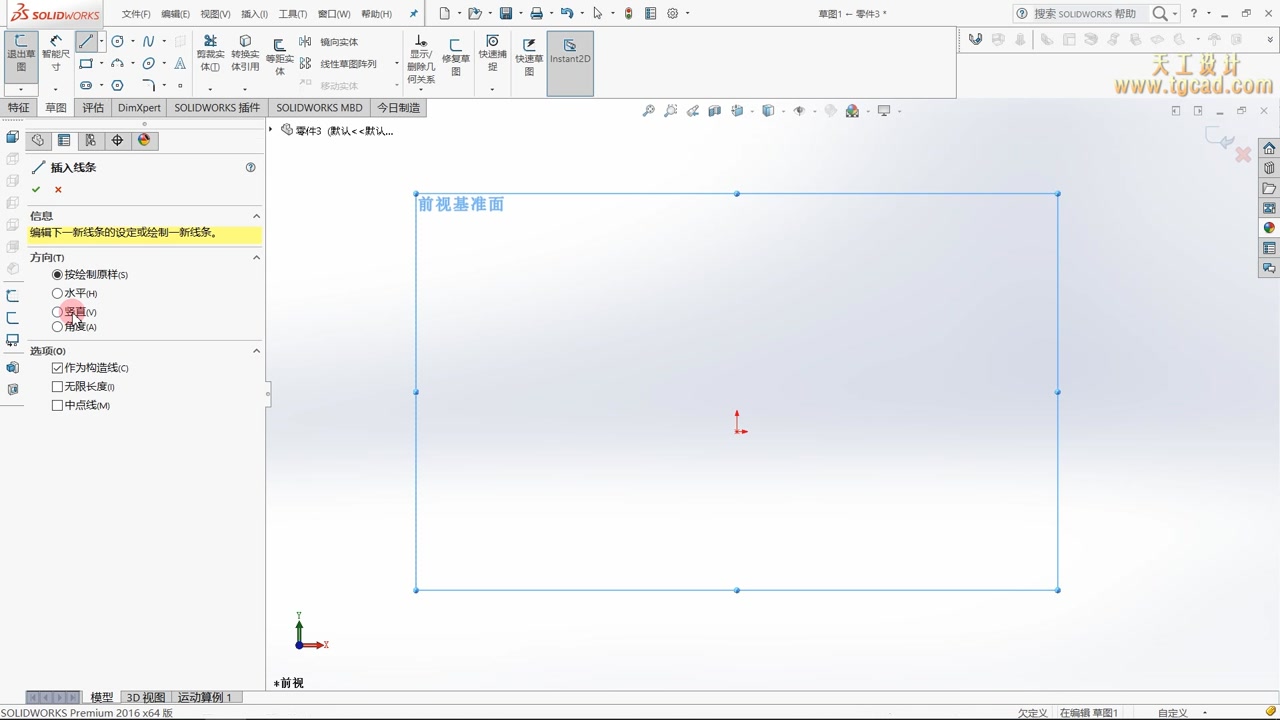Select the Arc sketch tool

pos(117,64)
